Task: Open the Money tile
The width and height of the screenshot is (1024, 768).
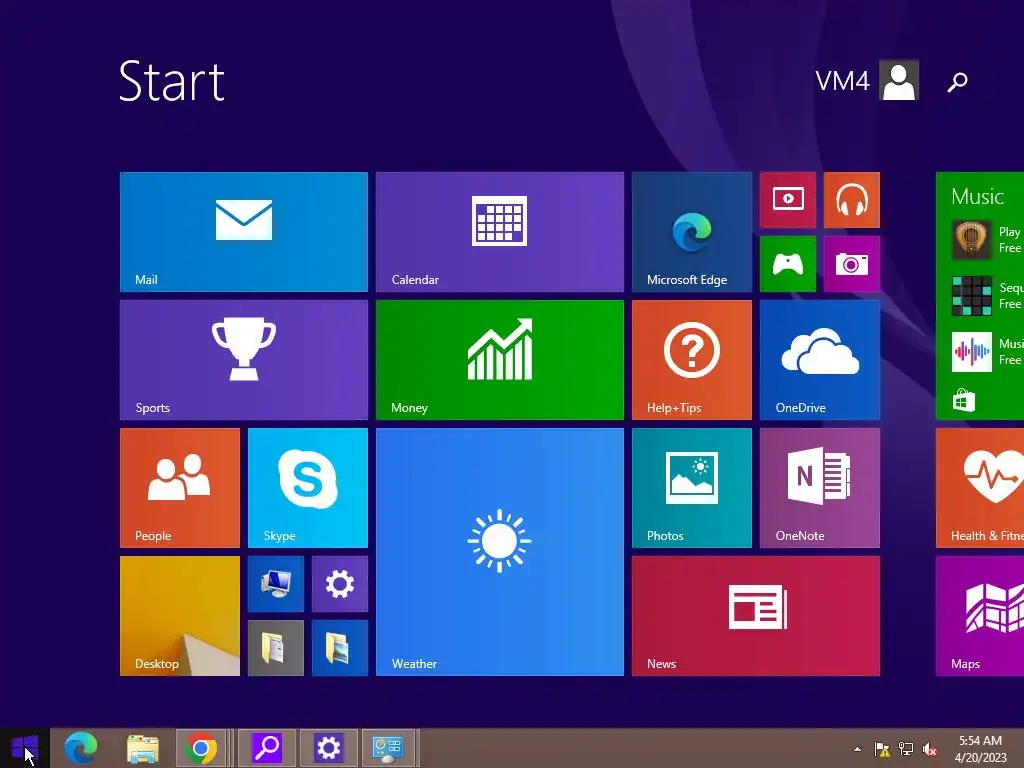Action: tap(500, 360)
